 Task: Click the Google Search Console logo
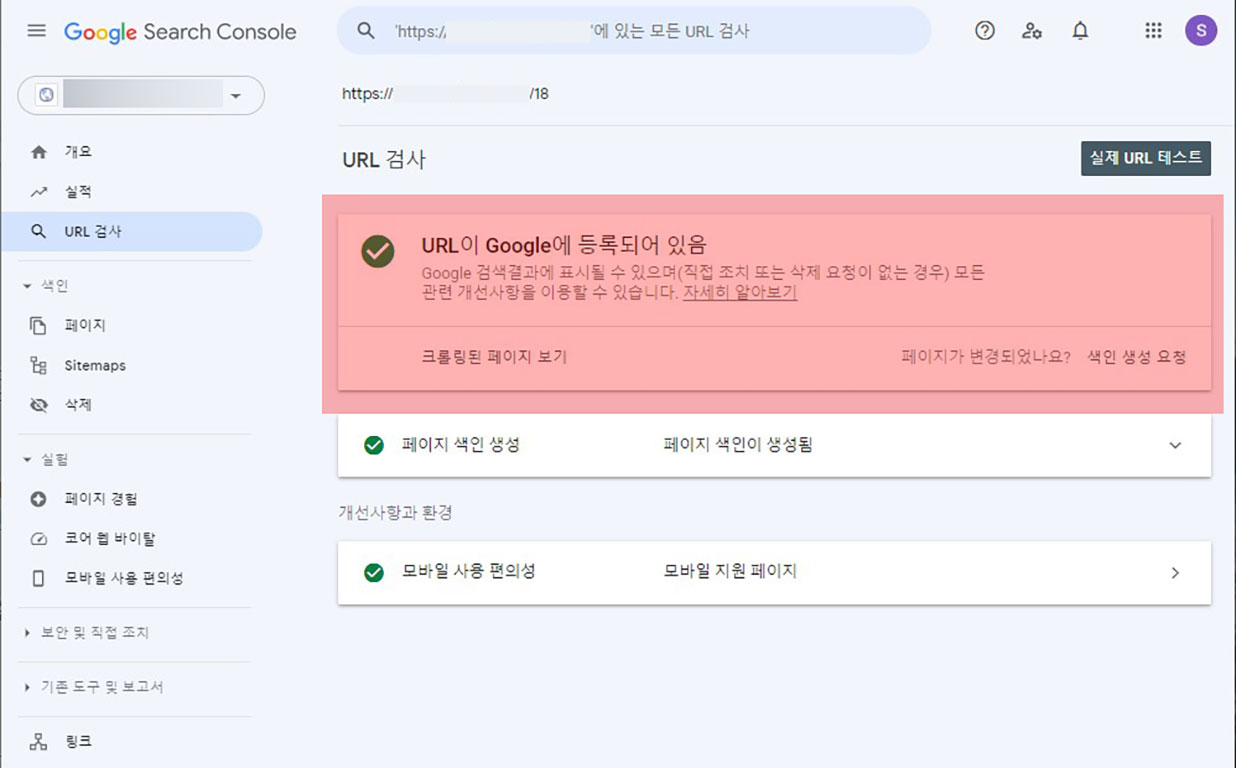180,32
